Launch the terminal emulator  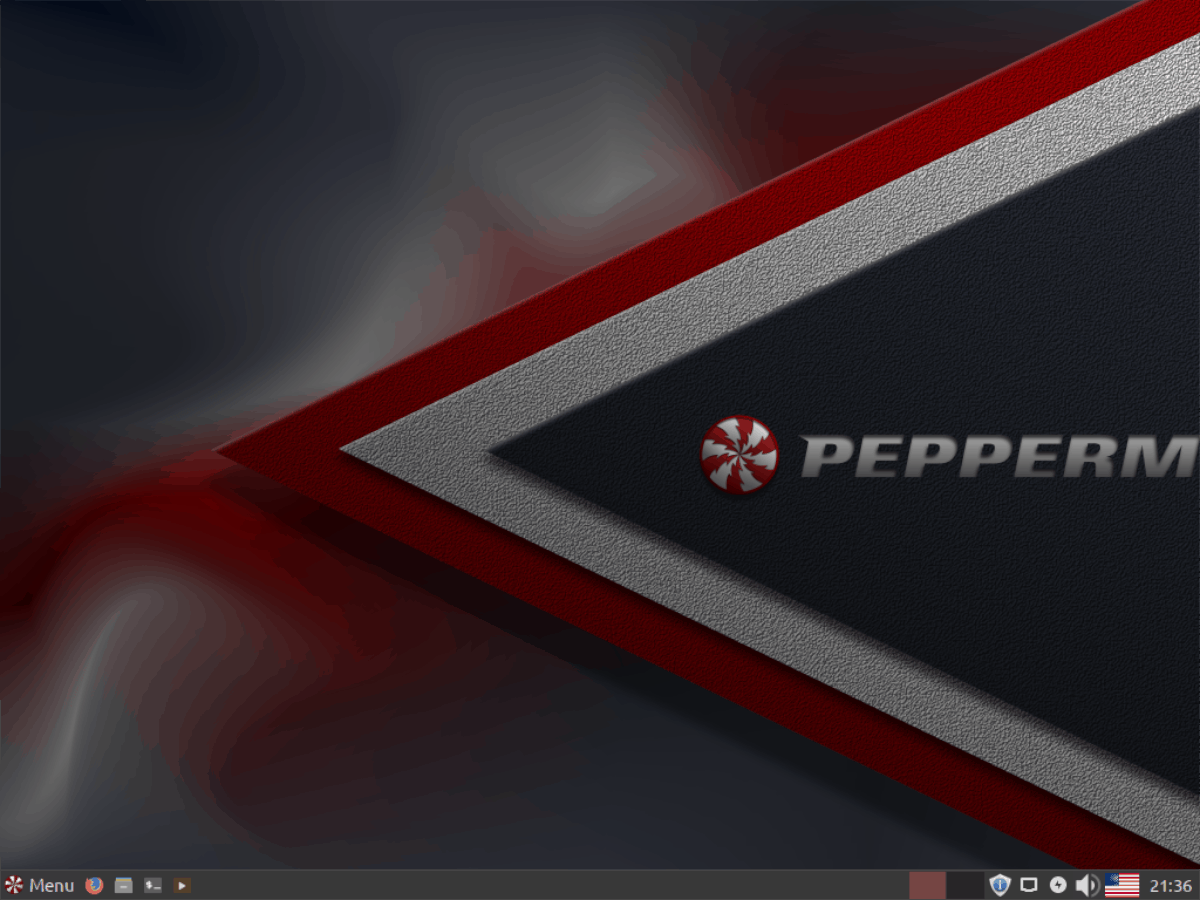[152, 885]
